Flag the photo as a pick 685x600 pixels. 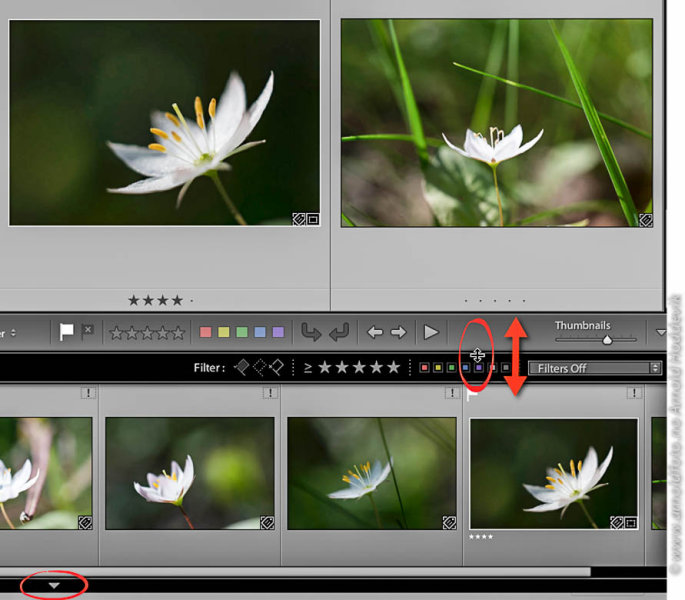[66, 332]
